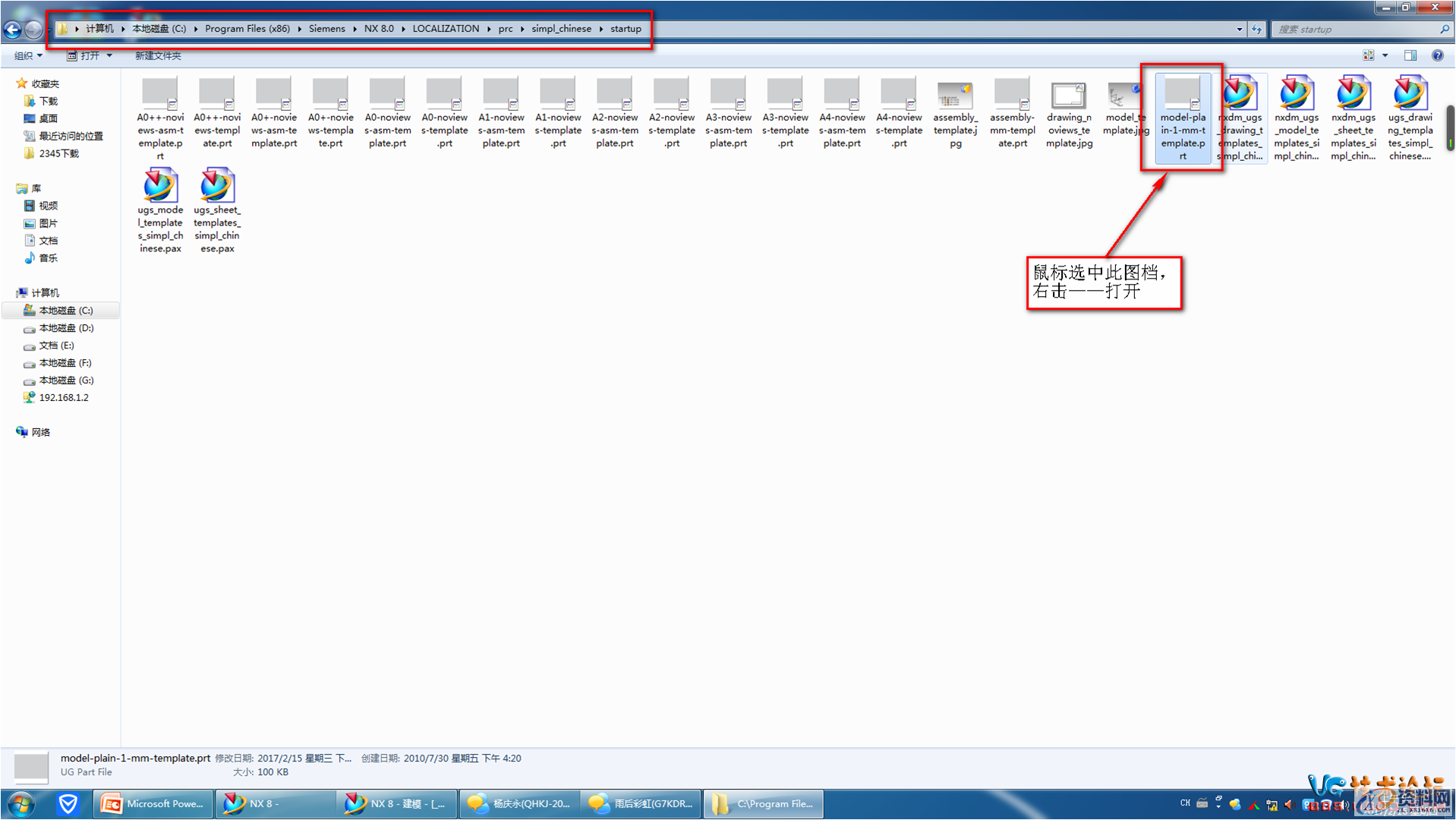1456x820 pixels.
Task: Select 本地磁盘 (D:) in the navigation pane
Action: pos(66,328)
